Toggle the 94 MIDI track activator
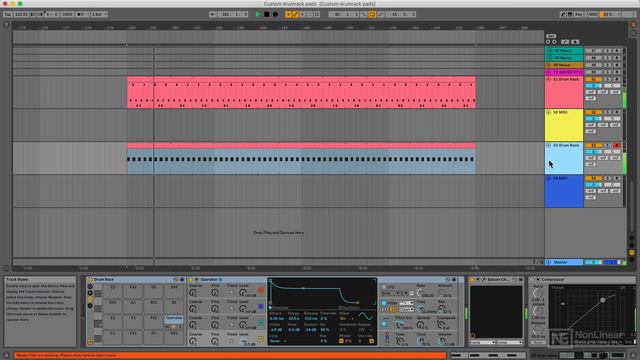 [x=593, y=178]
